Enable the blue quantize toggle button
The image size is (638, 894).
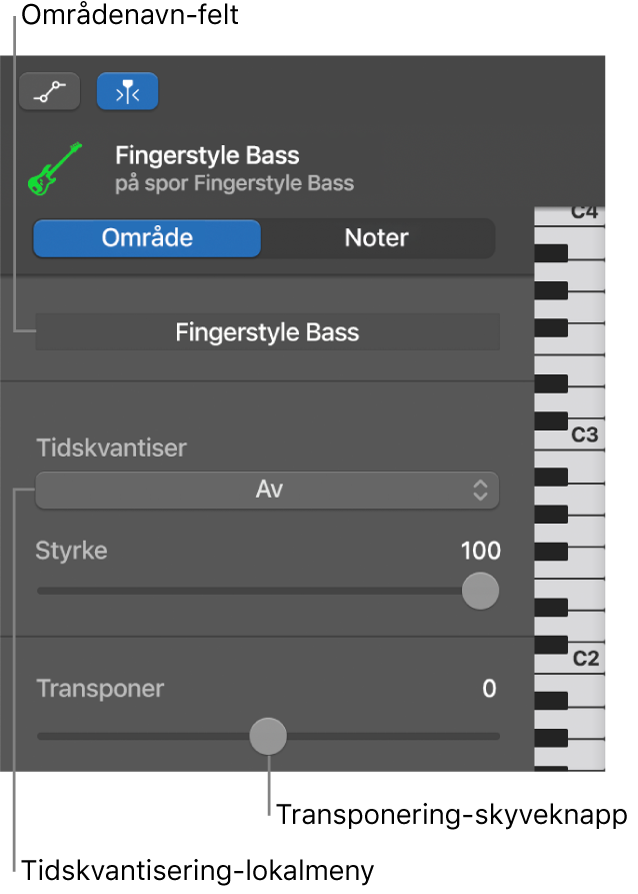(127, 91)
